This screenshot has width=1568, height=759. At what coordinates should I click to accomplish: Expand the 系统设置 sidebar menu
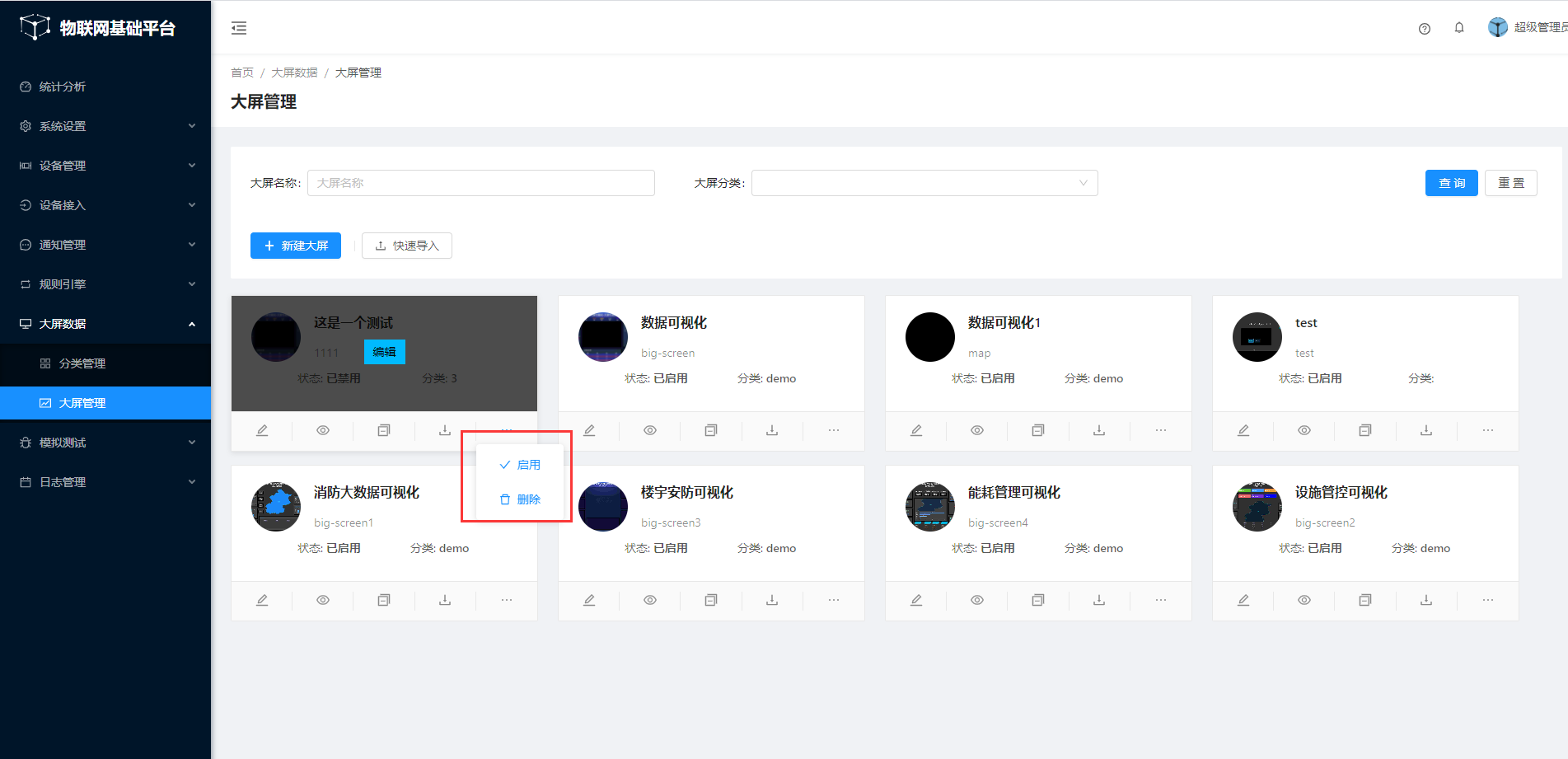click(105, 126)
